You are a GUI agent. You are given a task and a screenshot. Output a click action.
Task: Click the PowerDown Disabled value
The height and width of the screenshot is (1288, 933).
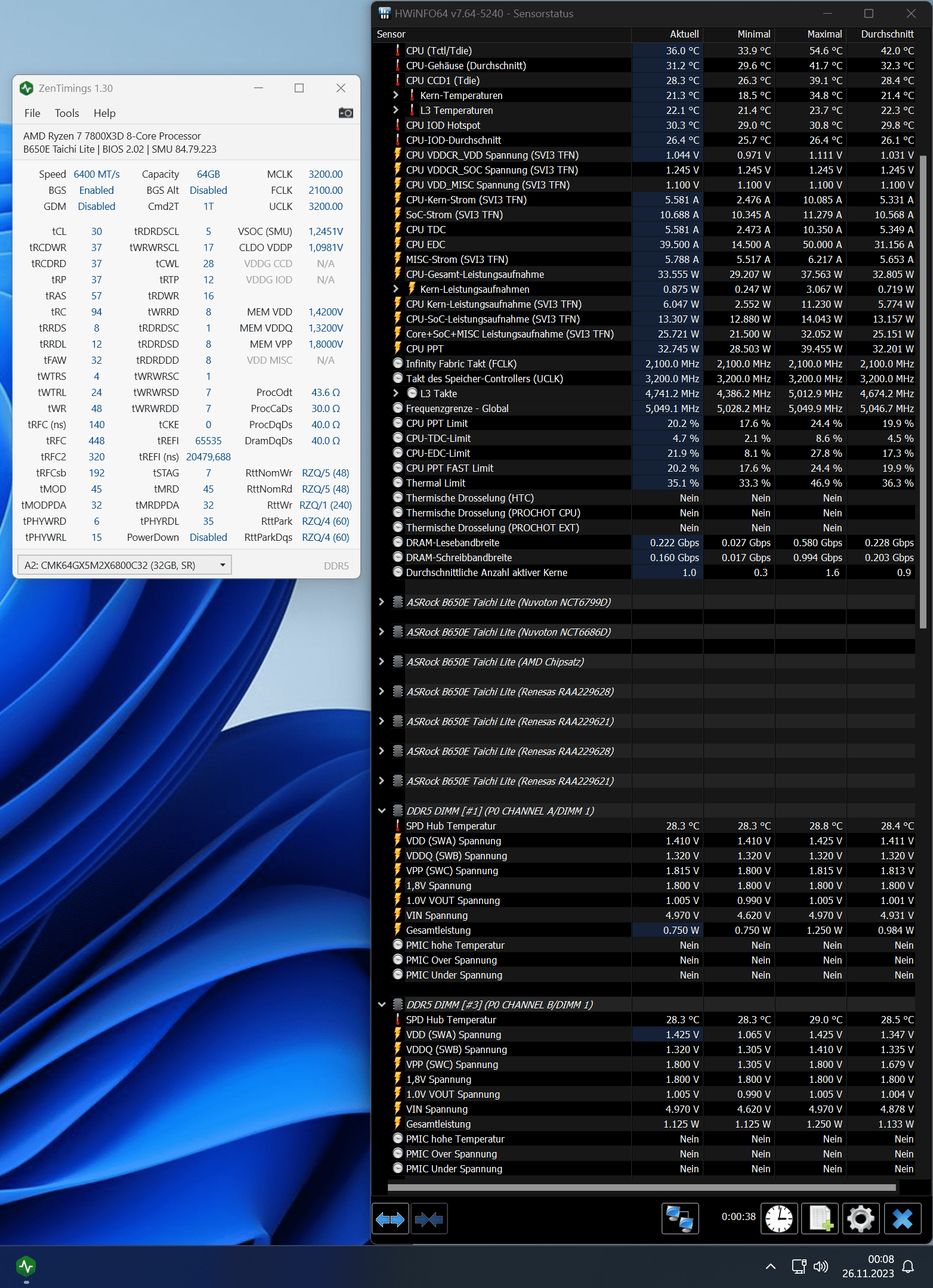(208, 537)
